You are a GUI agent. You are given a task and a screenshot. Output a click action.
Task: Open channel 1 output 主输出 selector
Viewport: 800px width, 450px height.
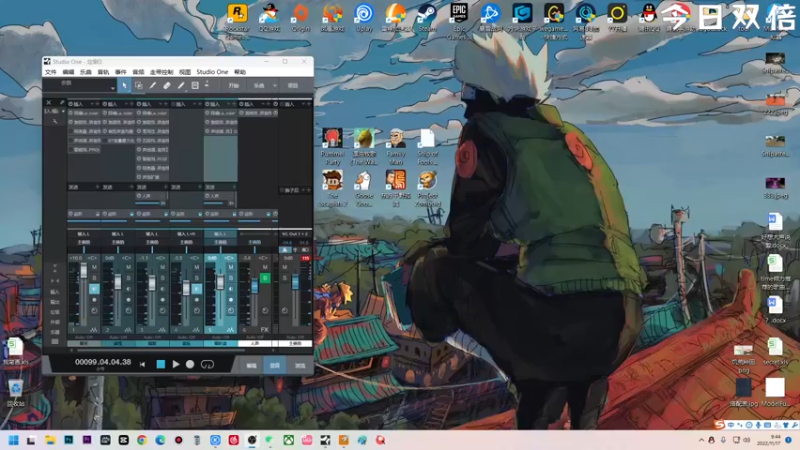click(84, 242)
